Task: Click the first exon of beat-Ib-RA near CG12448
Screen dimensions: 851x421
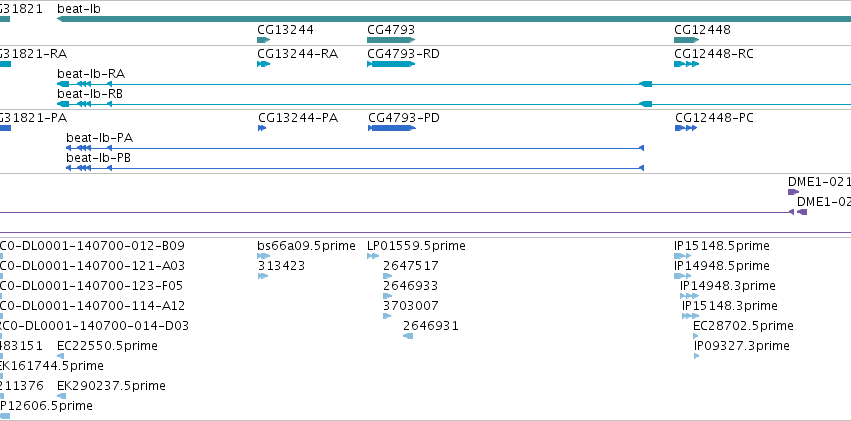Action: [645, 84]
